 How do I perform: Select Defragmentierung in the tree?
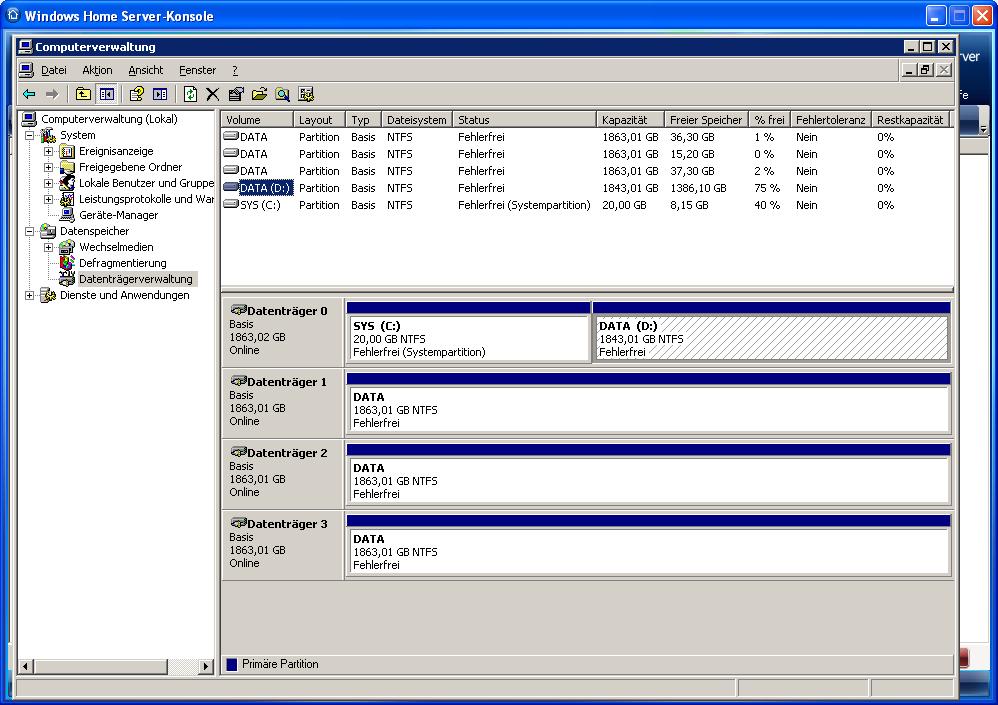[122, 263]
